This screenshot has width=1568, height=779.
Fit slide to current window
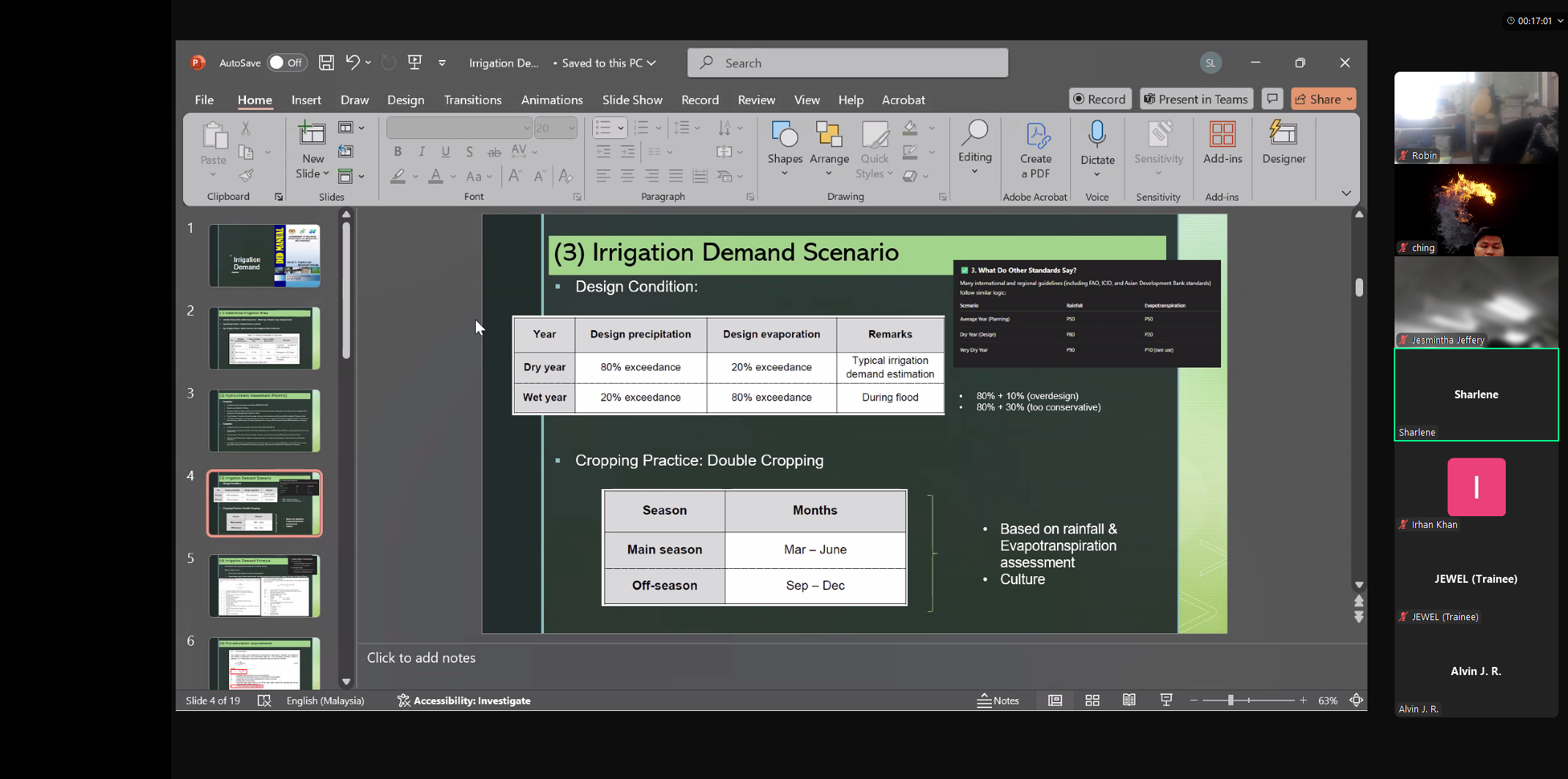pyautogui.click(x=1356, y=701)
